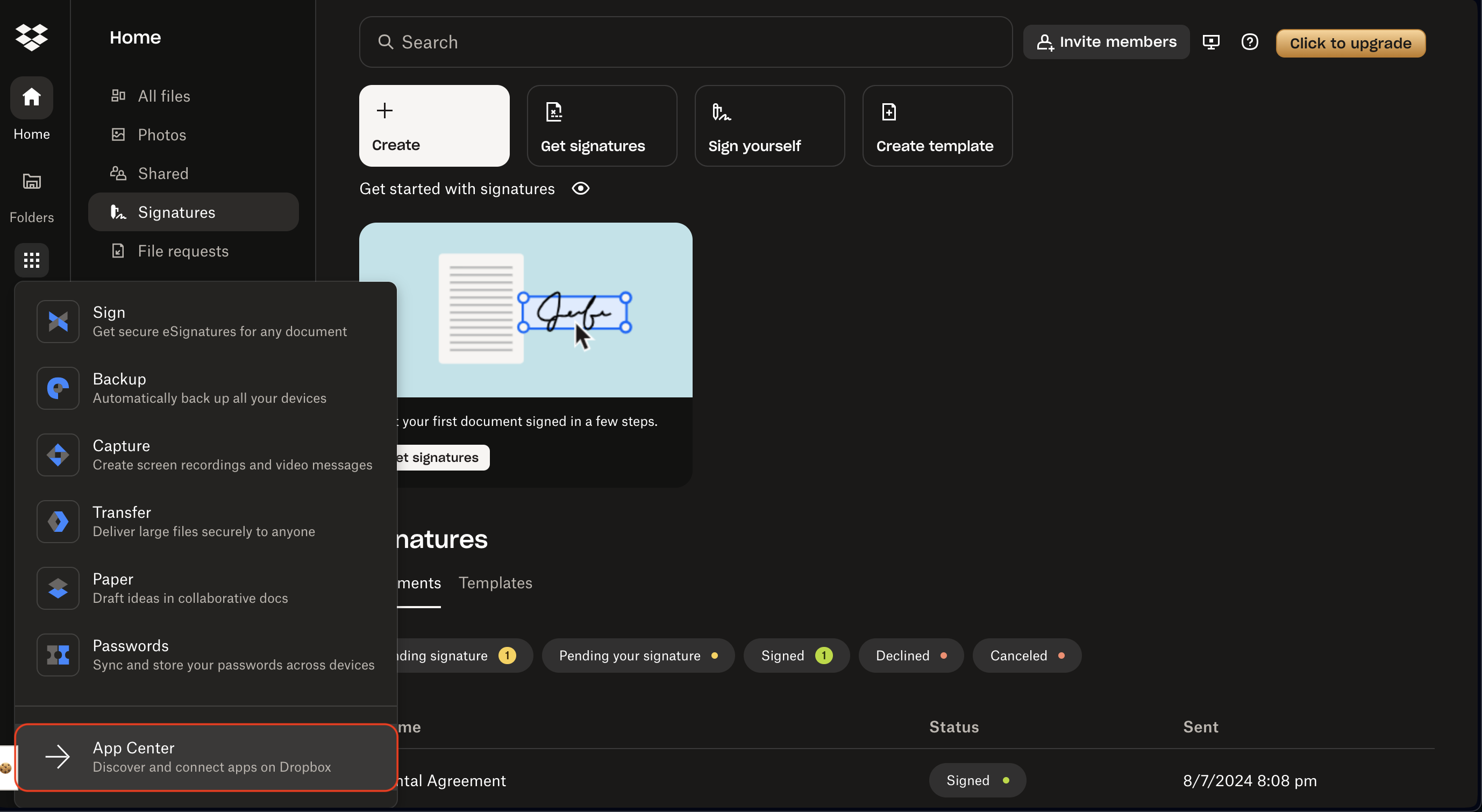Open Sign app in apps menu
Viewport: 1482px width, 812px height.
coord(206,322)
